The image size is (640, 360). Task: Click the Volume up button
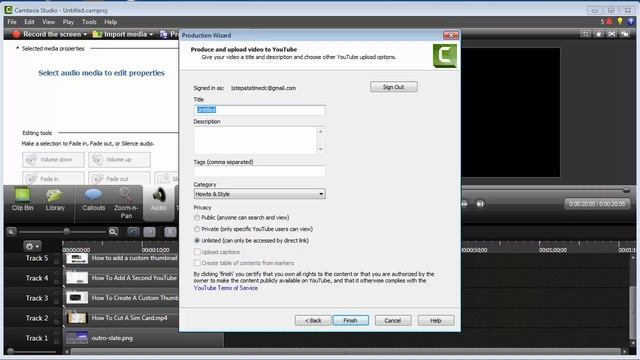(x=119, y=160)
